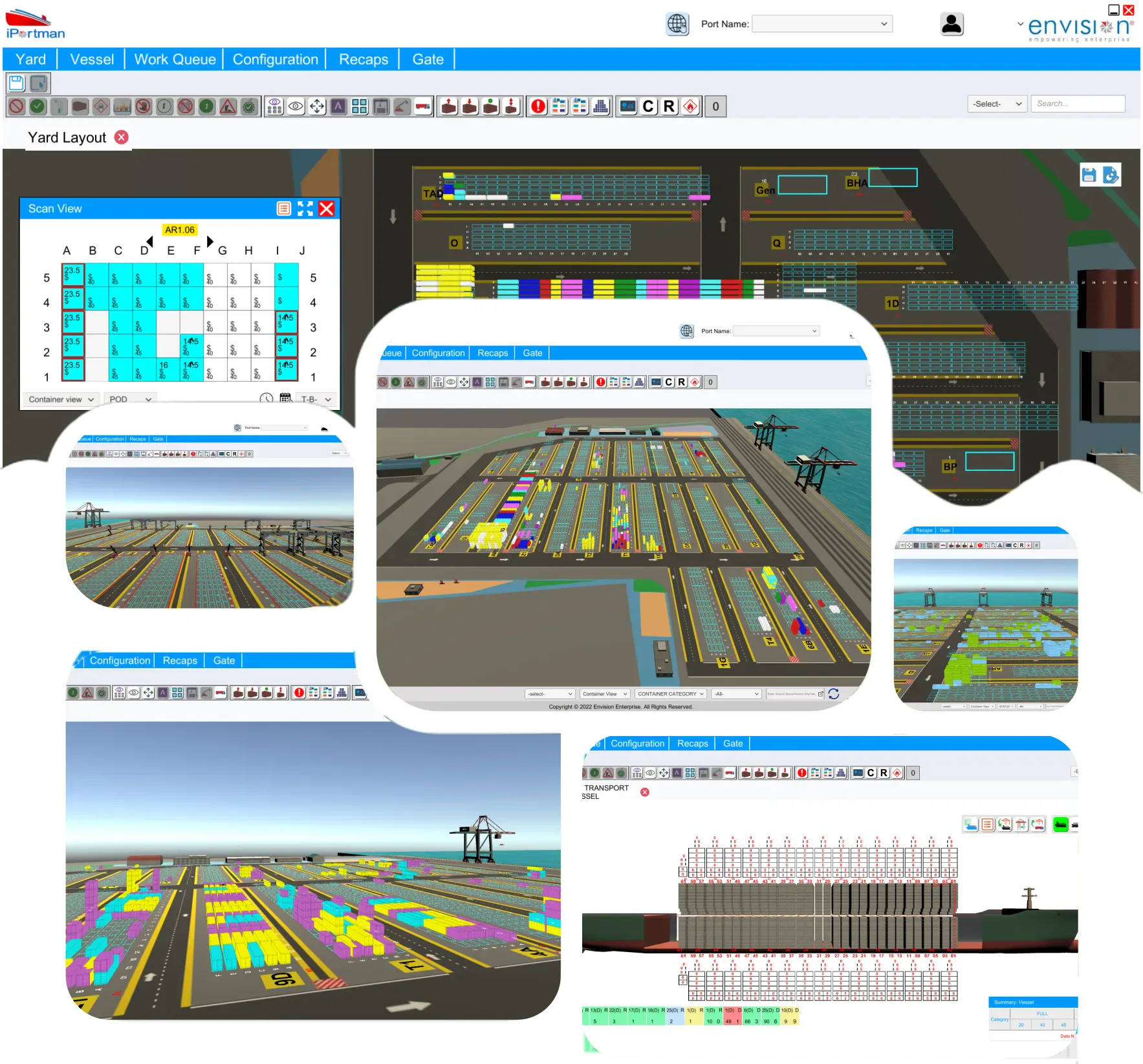Select cyan cell 16 in Scan View grid
Image resolution: width=1143 pixels, height=1064 pixels.
click(x=168, y=369)
